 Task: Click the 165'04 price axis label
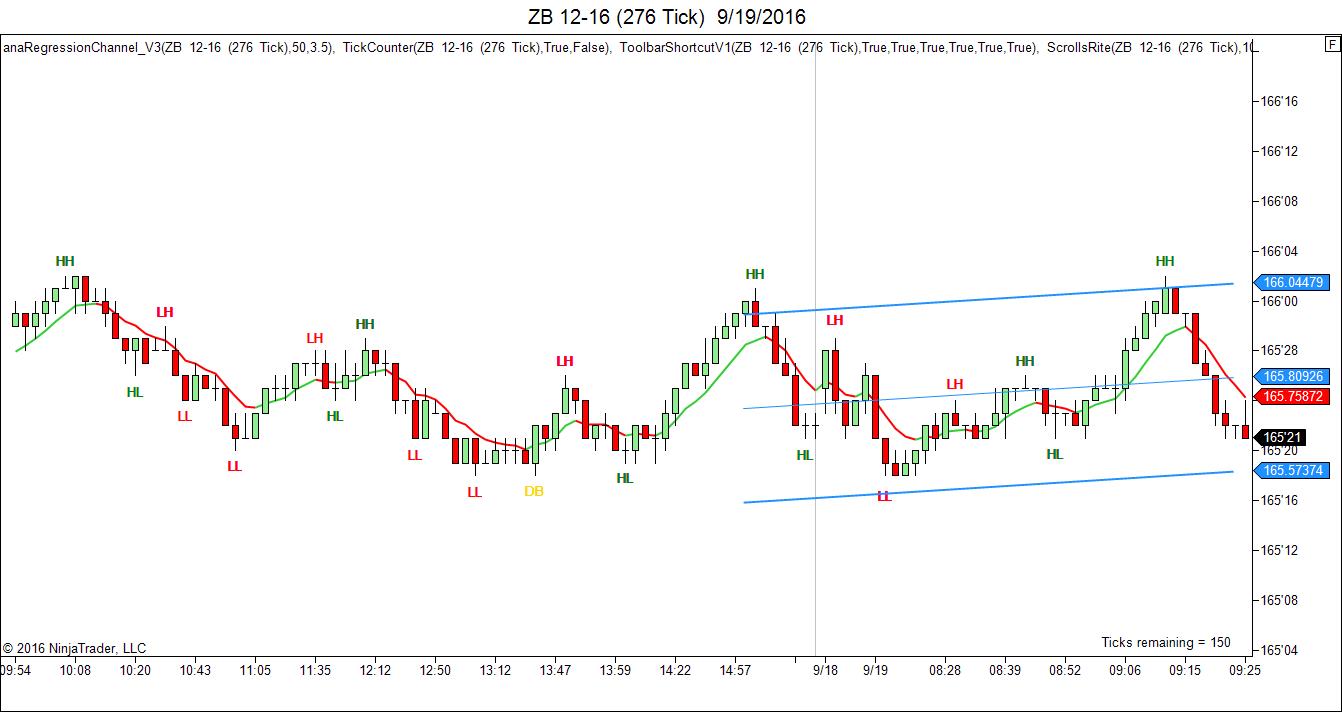1280,650
